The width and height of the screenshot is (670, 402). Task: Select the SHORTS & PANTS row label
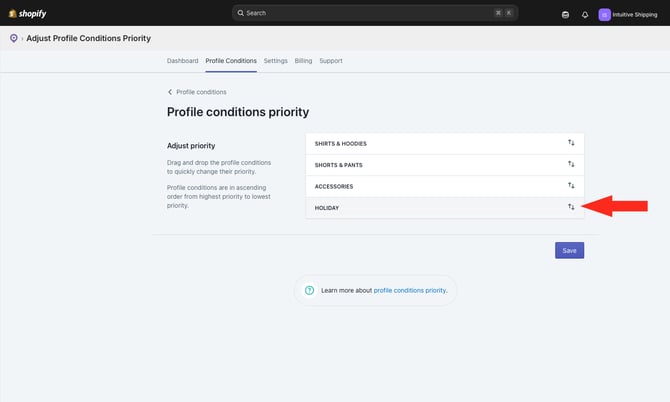point(338,165)
